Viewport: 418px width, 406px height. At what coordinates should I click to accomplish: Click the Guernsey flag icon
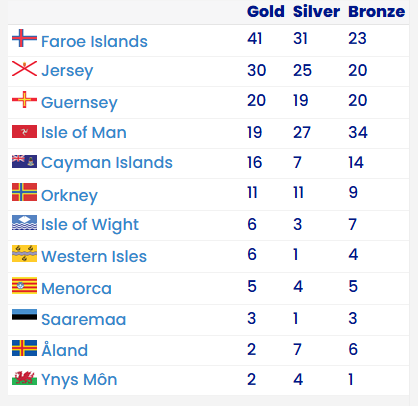[24, 100]
